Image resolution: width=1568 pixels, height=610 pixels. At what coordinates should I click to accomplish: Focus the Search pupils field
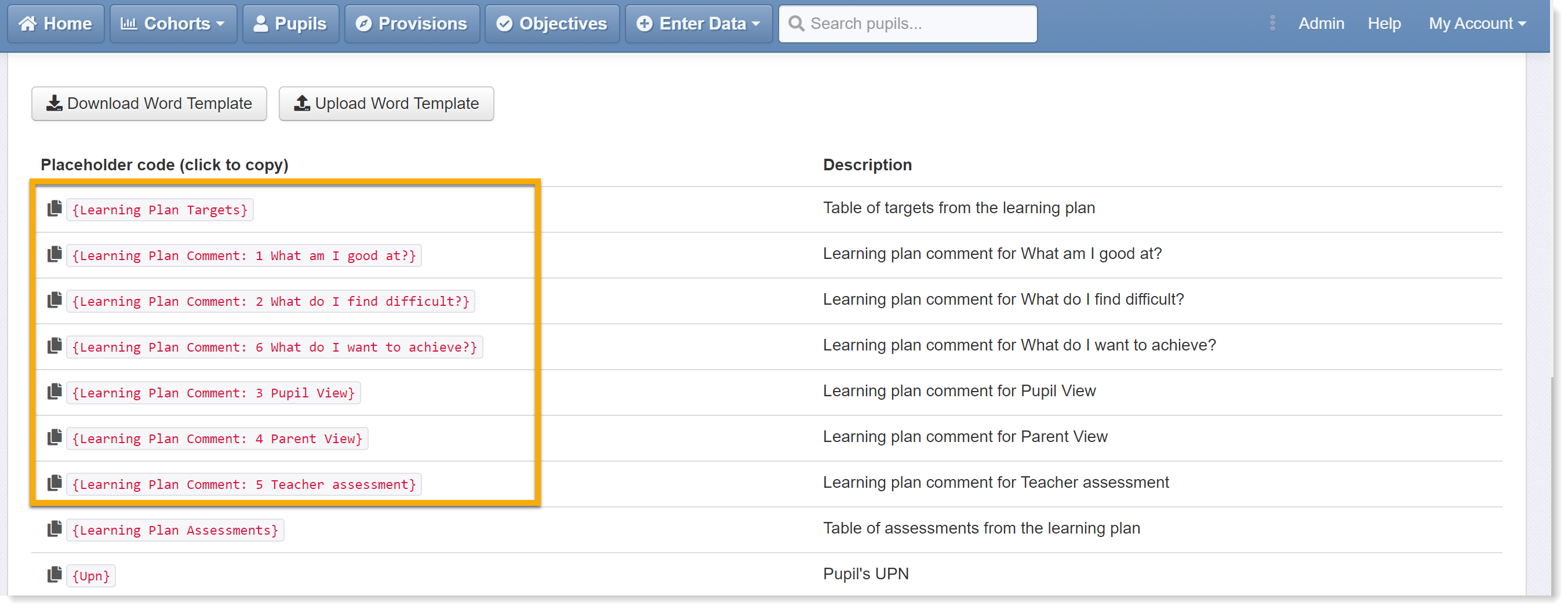[x=908, y=24]
